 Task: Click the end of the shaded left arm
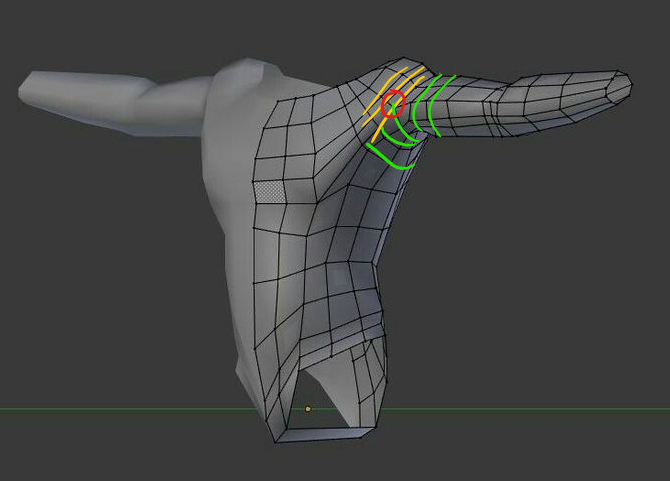click(x=28, y=89)
